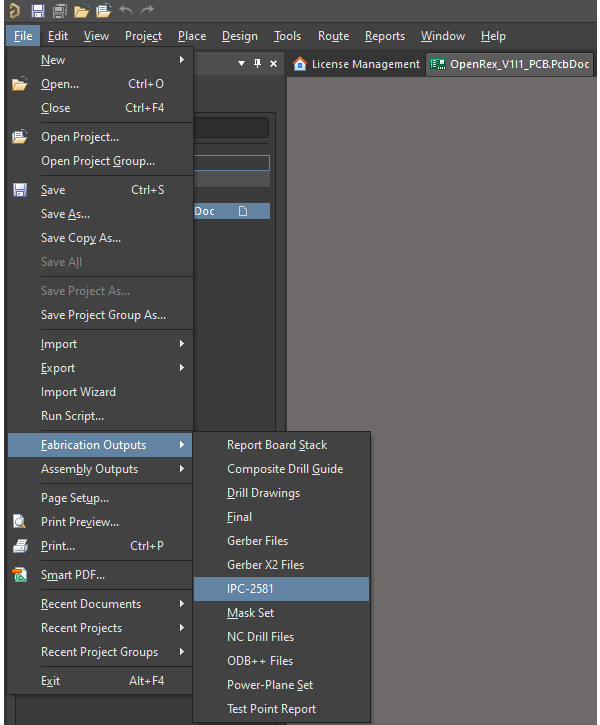Close the side panel with the X icon
Screen dimensions: 600x725
point(274,63)
